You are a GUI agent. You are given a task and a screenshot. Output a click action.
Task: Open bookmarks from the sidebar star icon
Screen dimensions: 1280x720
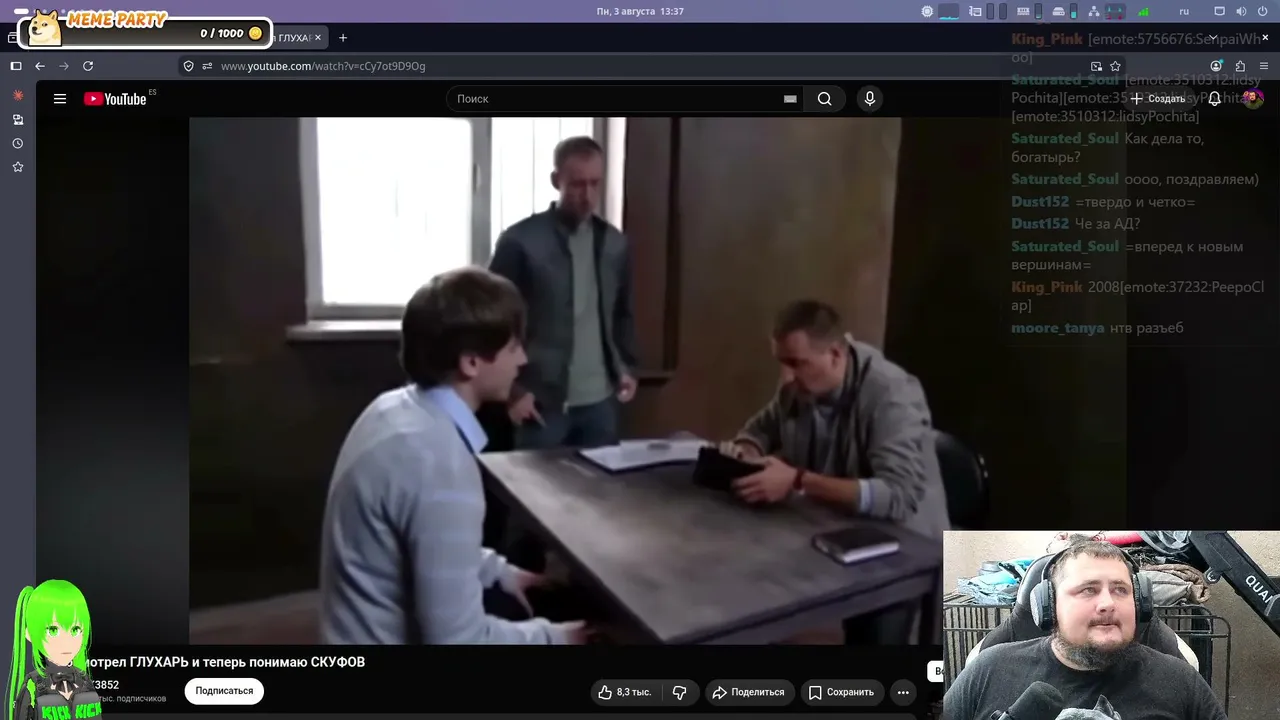[17, 167]
